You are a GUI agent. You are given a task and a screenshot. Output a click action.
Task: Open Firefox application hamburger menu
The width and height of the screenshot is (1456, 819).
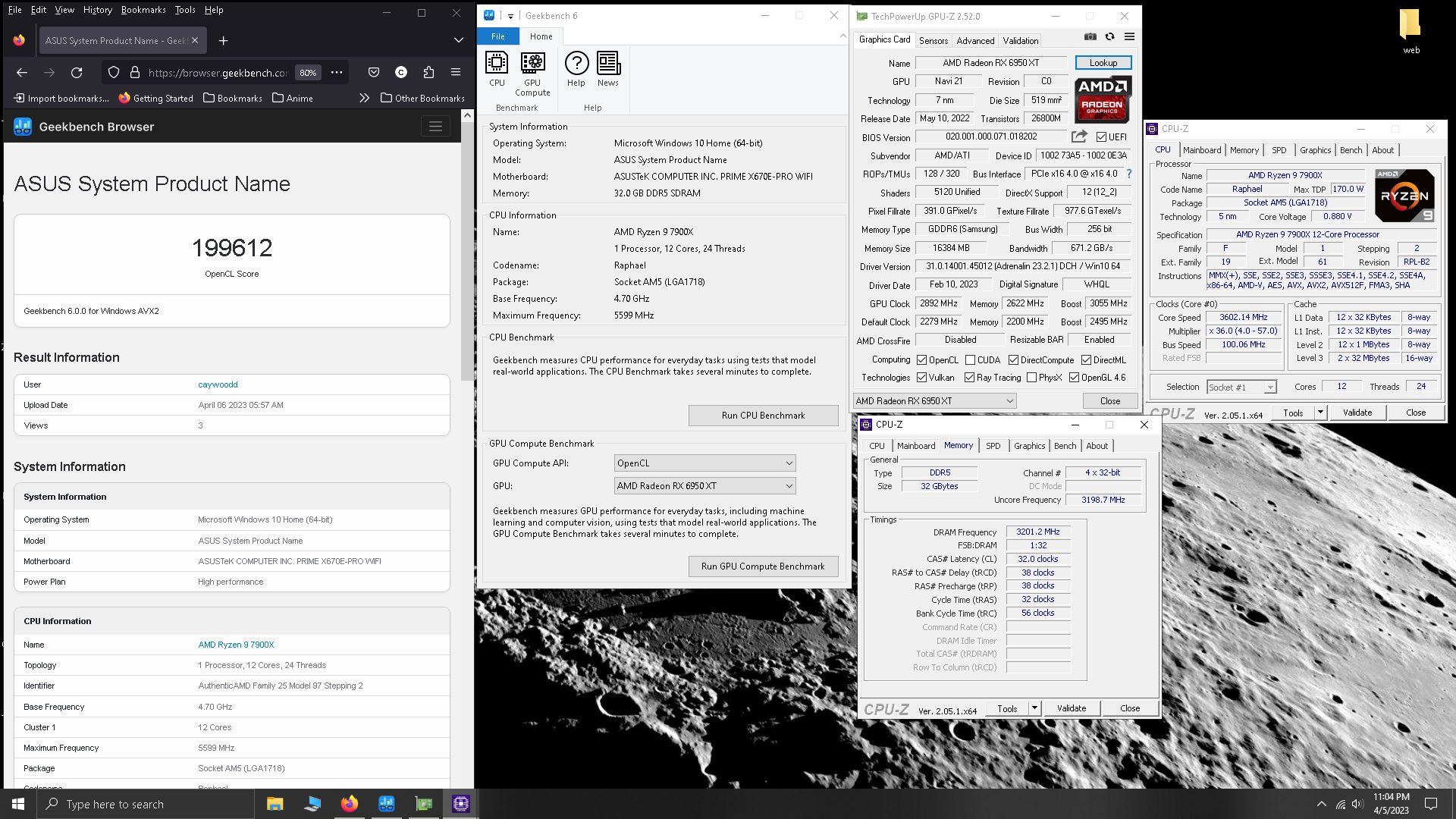(x=456, y=73)
